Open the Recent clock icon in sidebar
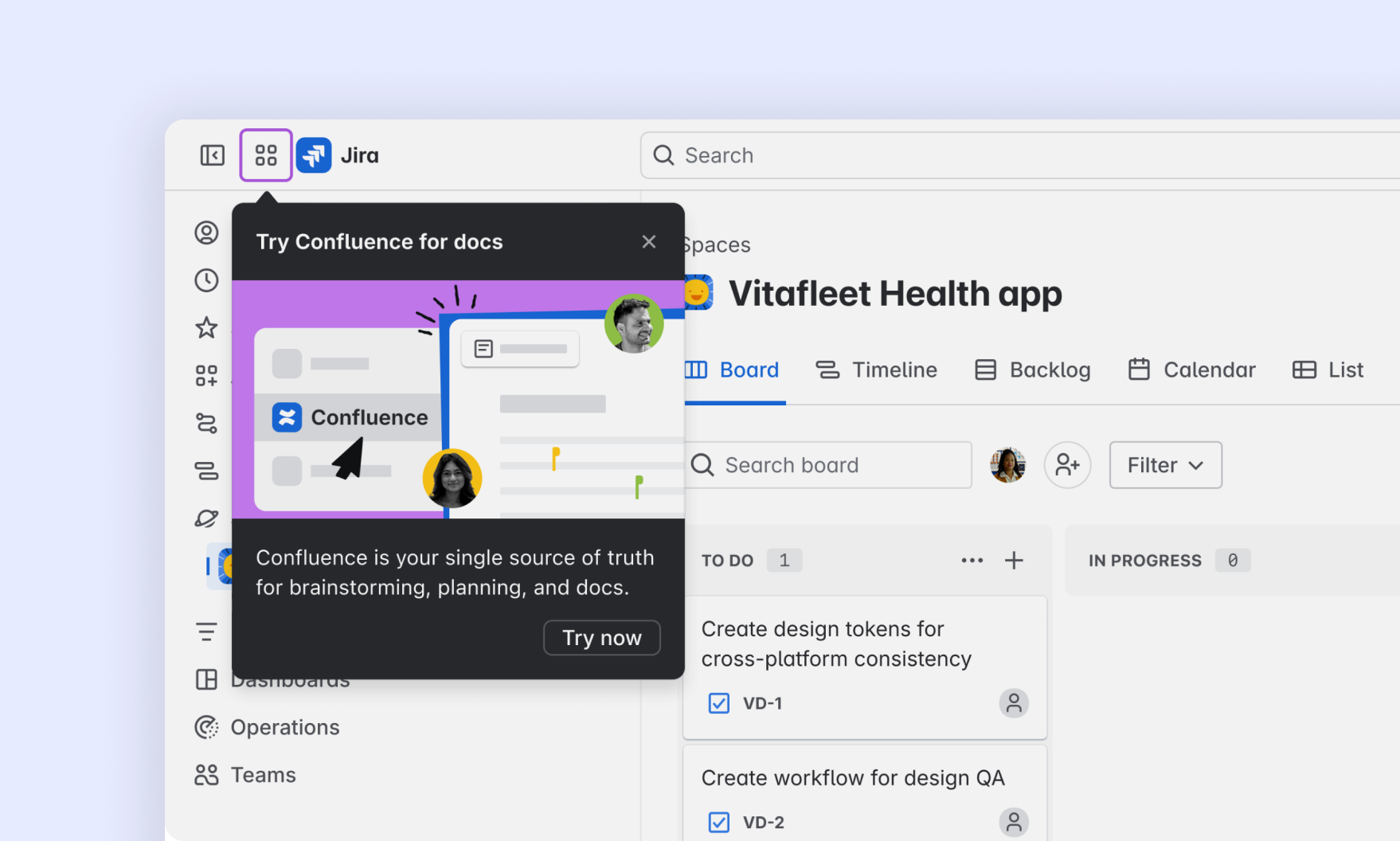 pos(206,280)
